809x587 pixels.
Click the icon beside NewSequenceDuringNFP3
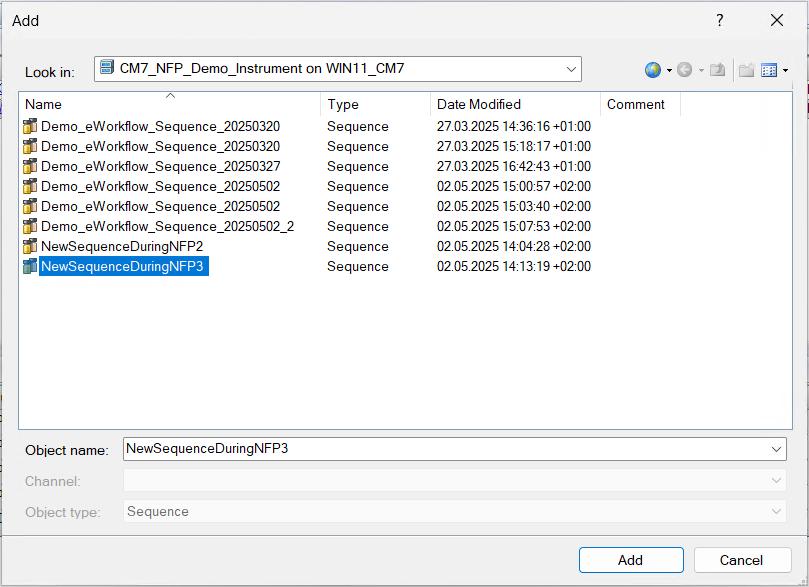click(x=30, y=266)
